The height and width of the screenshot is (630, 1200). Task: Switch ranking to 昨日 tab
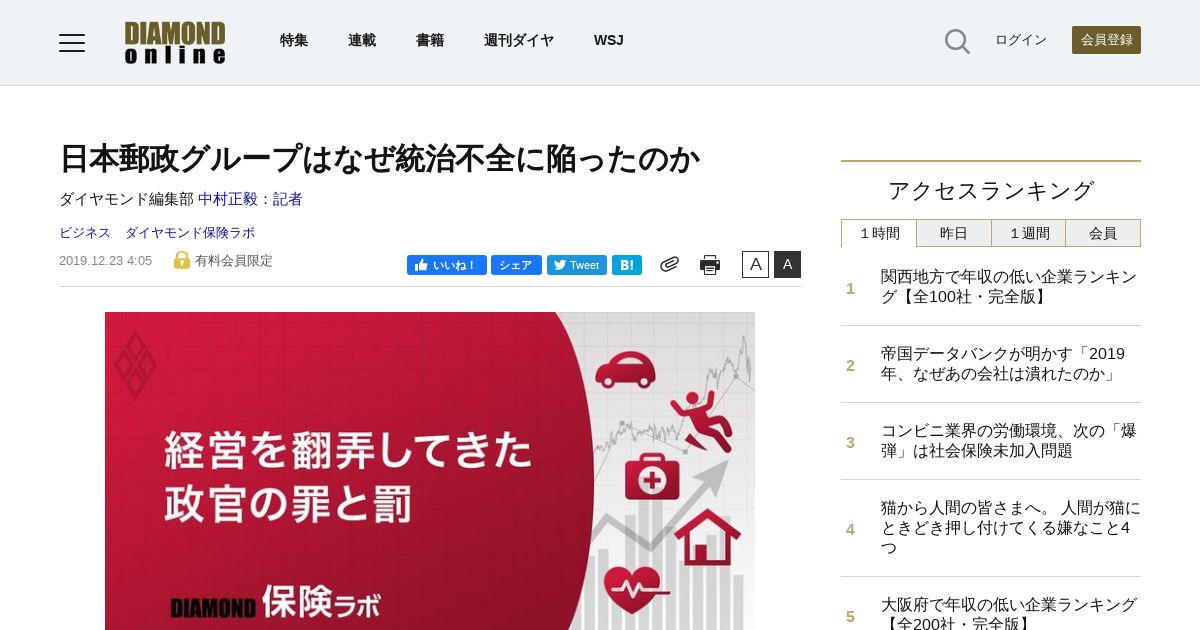click(954, 233)
